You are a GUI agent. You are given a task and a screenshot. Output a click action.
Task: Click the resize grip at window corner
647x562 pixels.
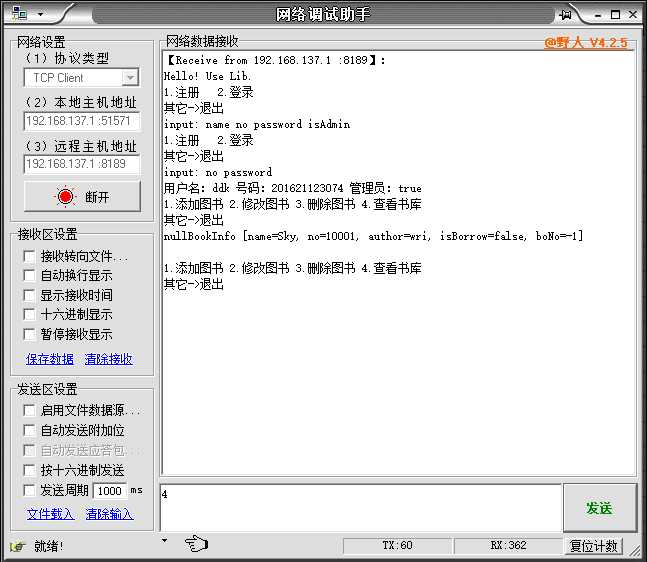point(634,550)
